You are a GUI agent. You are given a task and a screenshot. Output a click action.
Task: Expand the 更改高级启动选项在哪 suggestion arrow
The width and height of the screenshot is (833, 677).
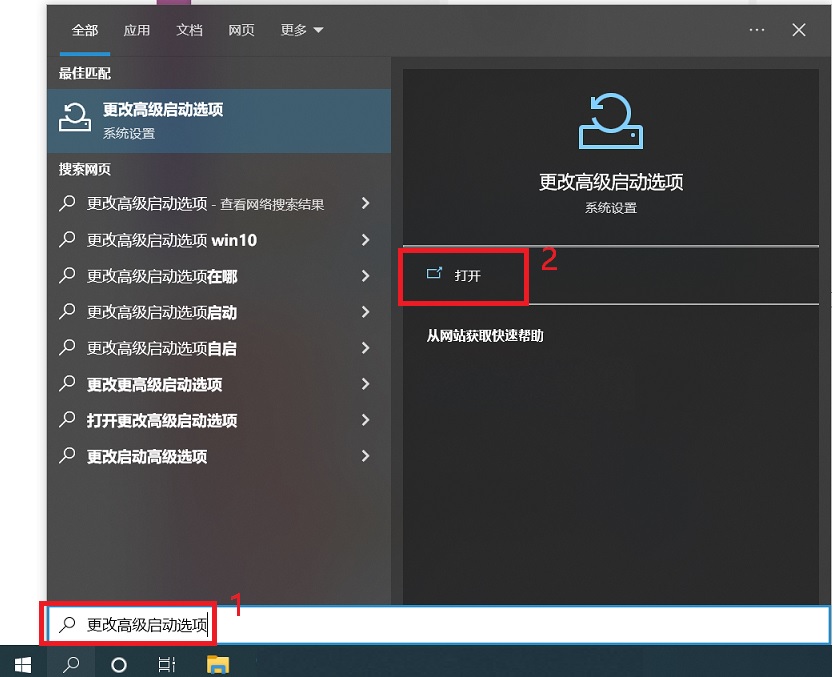click(365, 276)
